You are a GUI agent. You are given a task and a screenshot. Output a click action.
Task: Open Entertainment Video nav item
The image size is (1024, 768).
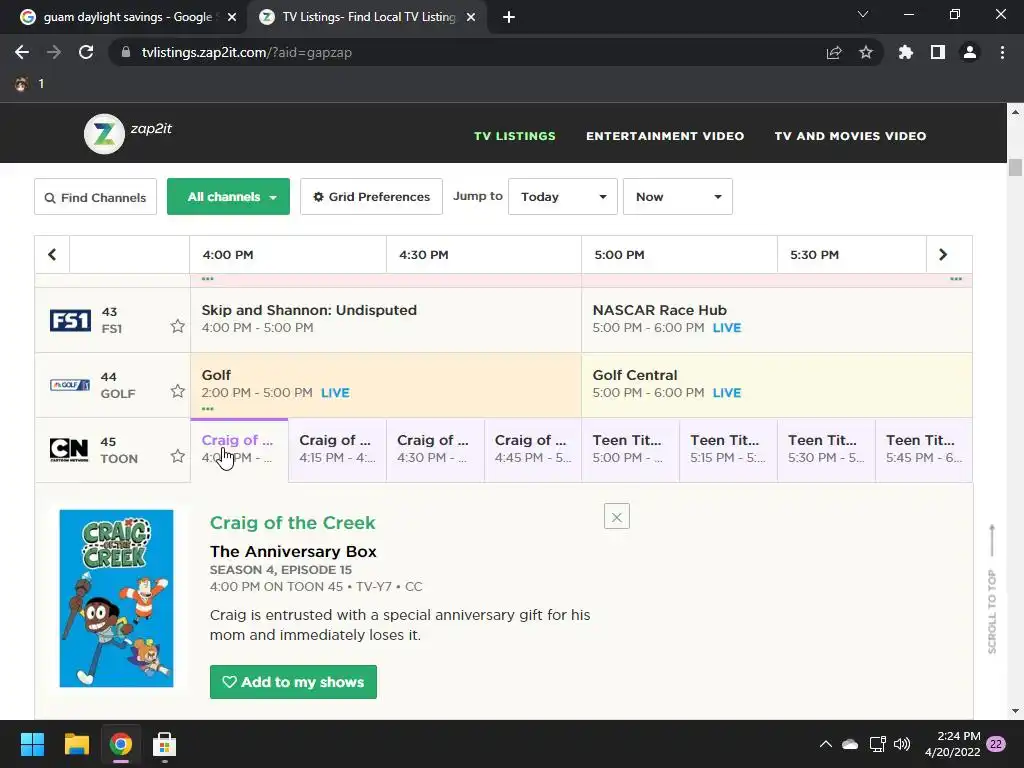pyautogui.click(x=665, y=136)
